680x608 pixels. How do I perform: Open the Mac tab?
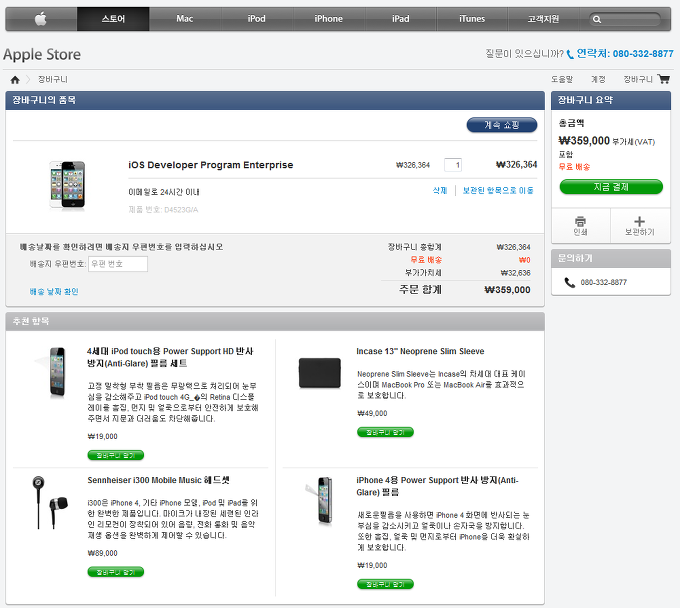coord(185,19)
